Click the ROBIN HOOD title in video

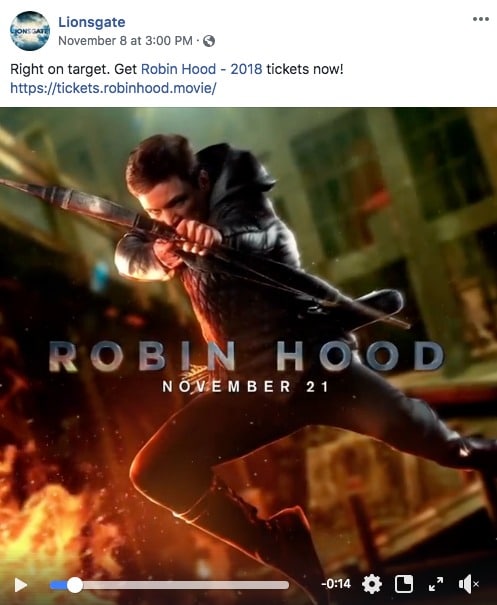(247, 357)
